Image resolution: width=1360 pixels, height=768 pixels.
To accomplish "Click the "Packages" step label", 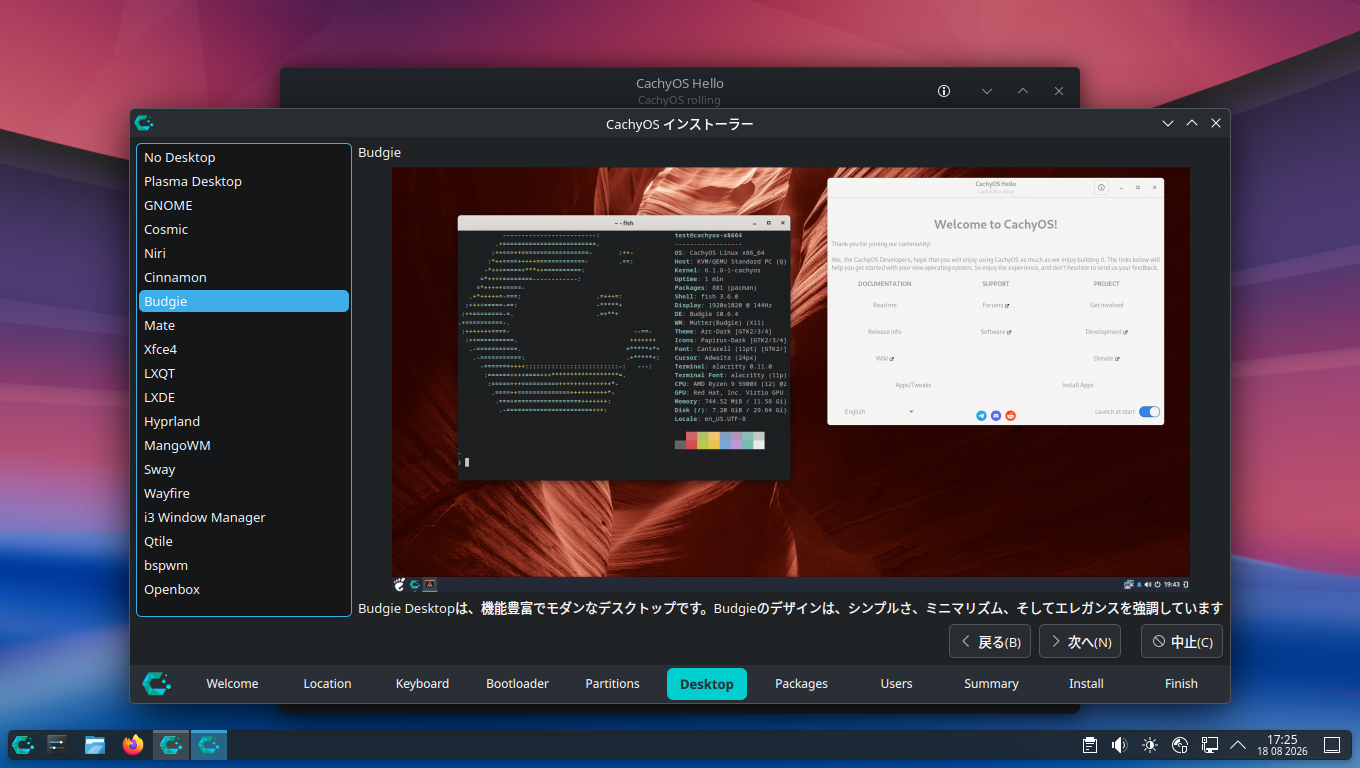I will click(x=801, y=684).
